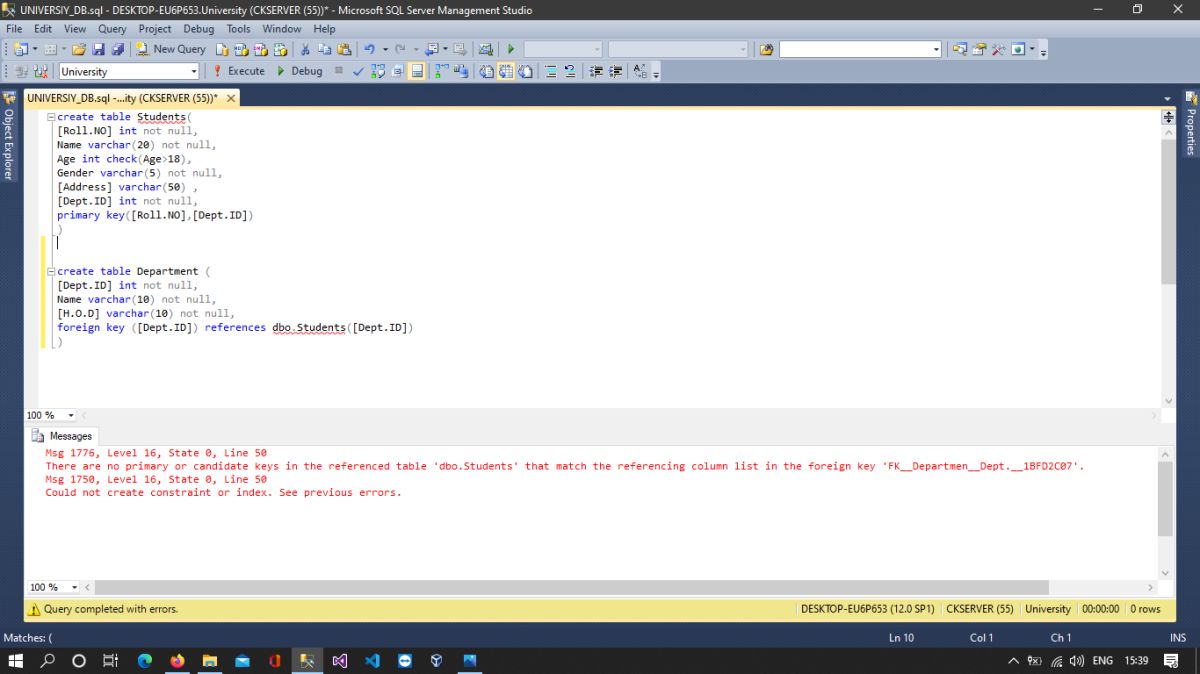
Task: Open the Project menu
Action: (x=155, y=29)
